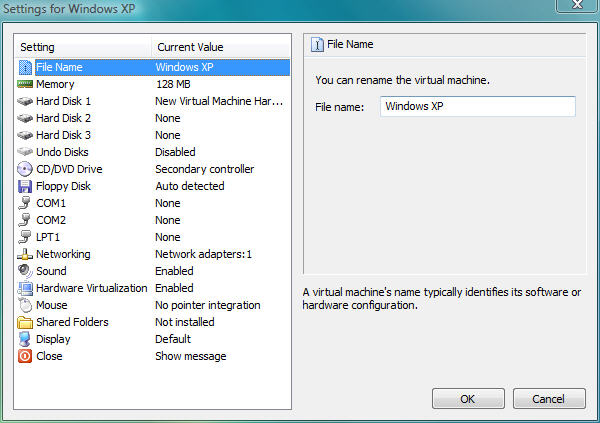The width and height of the screenshot is (600, 423).
Task: Click the 'Default' display value
Action: point(173,339)
